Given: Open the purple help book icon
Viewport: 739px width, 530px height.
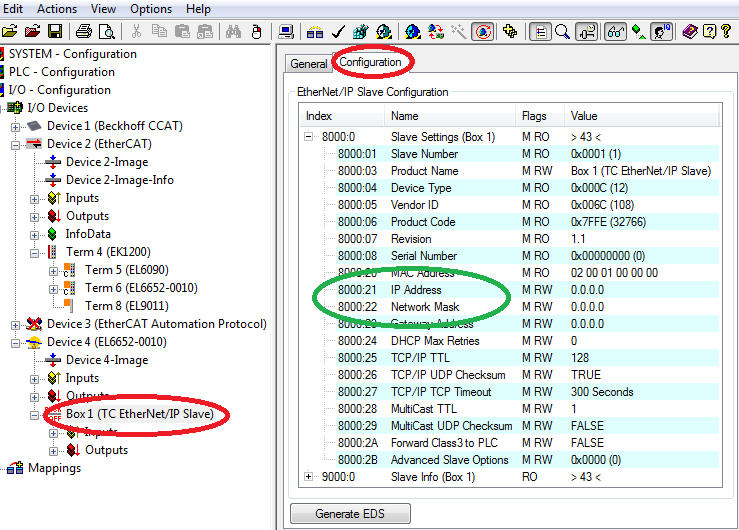Looking at the screenshot, I should pos(690,32).
